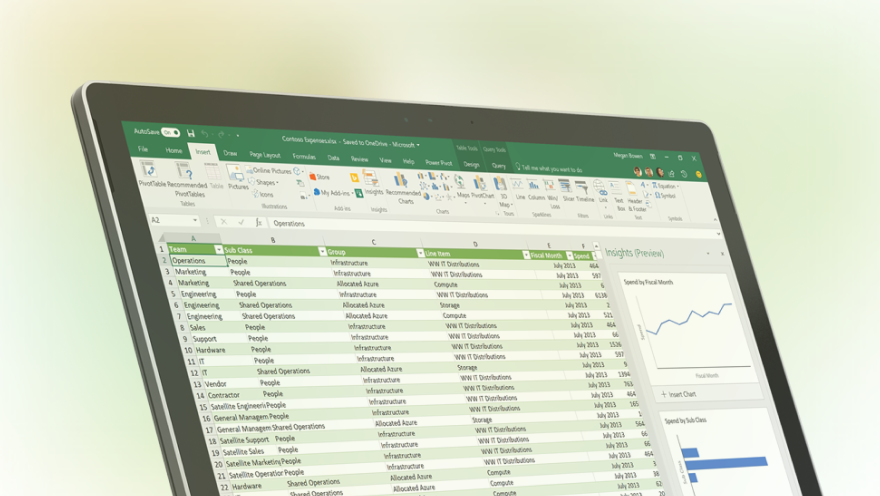
Task: Open the Power Pivot tab
Action: point(438,162)
